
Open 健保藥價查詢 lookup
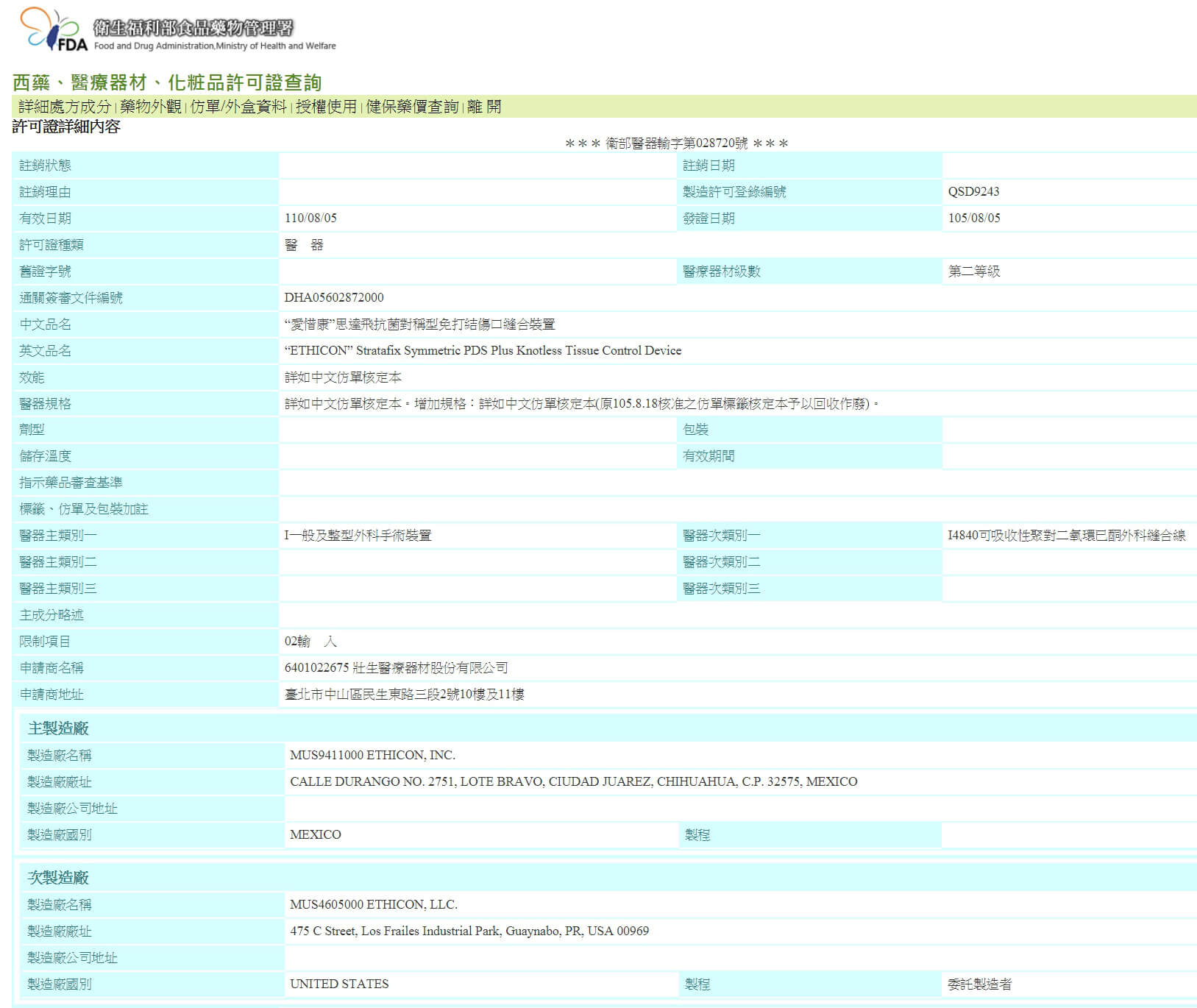[412, 107]
